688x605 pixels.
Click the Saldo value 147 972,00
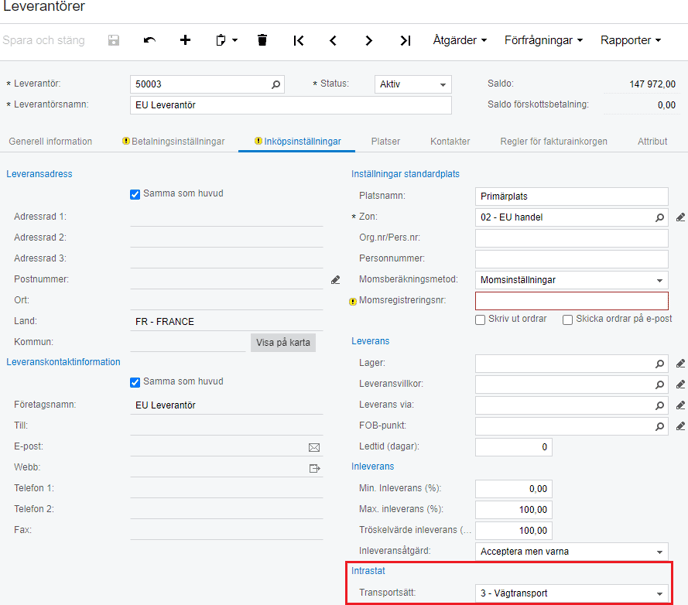652,84
